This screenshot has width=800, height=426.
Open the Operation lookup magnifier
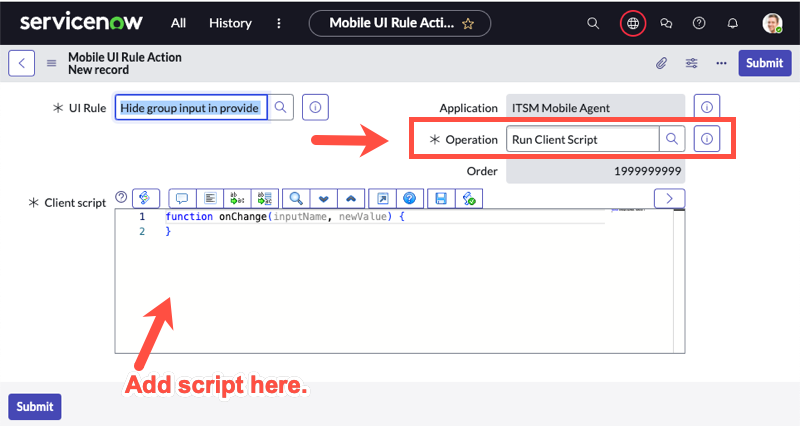[x=672, y=139]
